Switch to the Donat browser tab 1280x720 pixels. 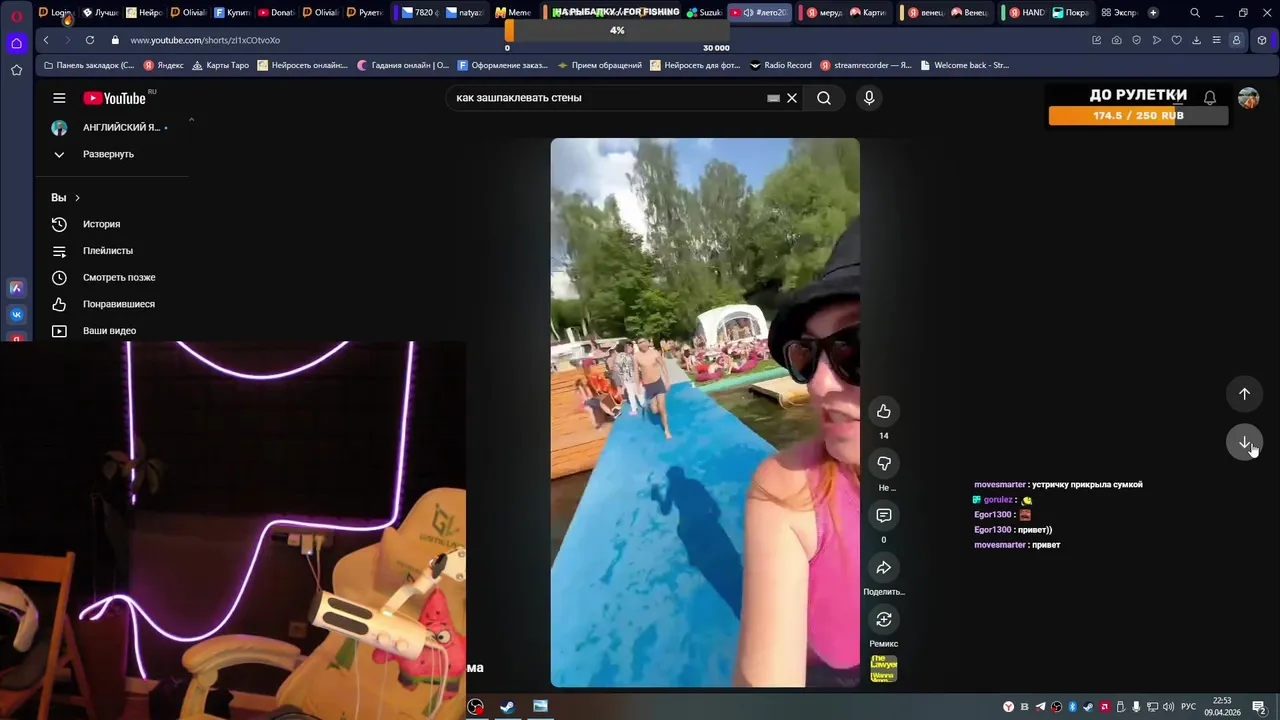[275, 13]
